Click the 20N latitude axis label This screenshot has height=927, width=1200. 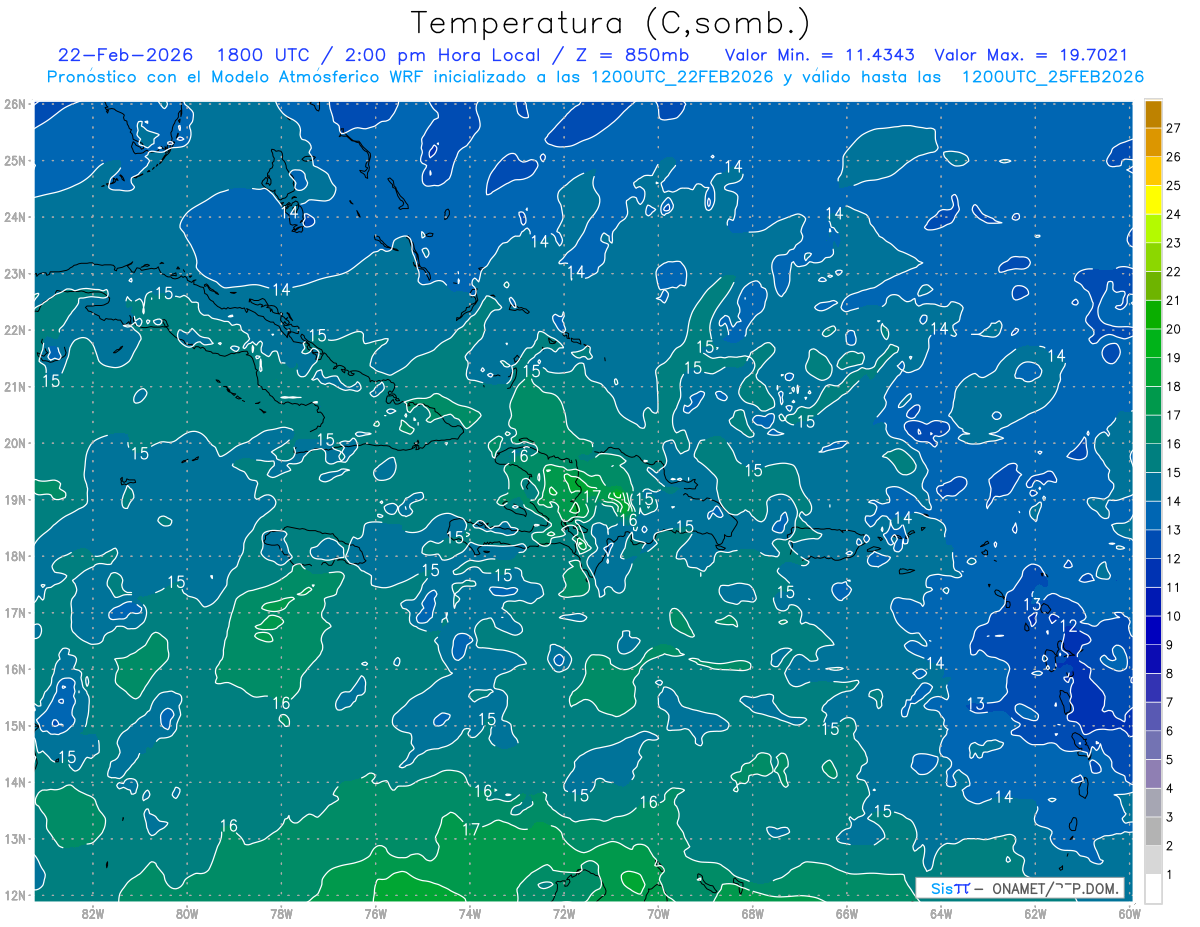(14, 442)
